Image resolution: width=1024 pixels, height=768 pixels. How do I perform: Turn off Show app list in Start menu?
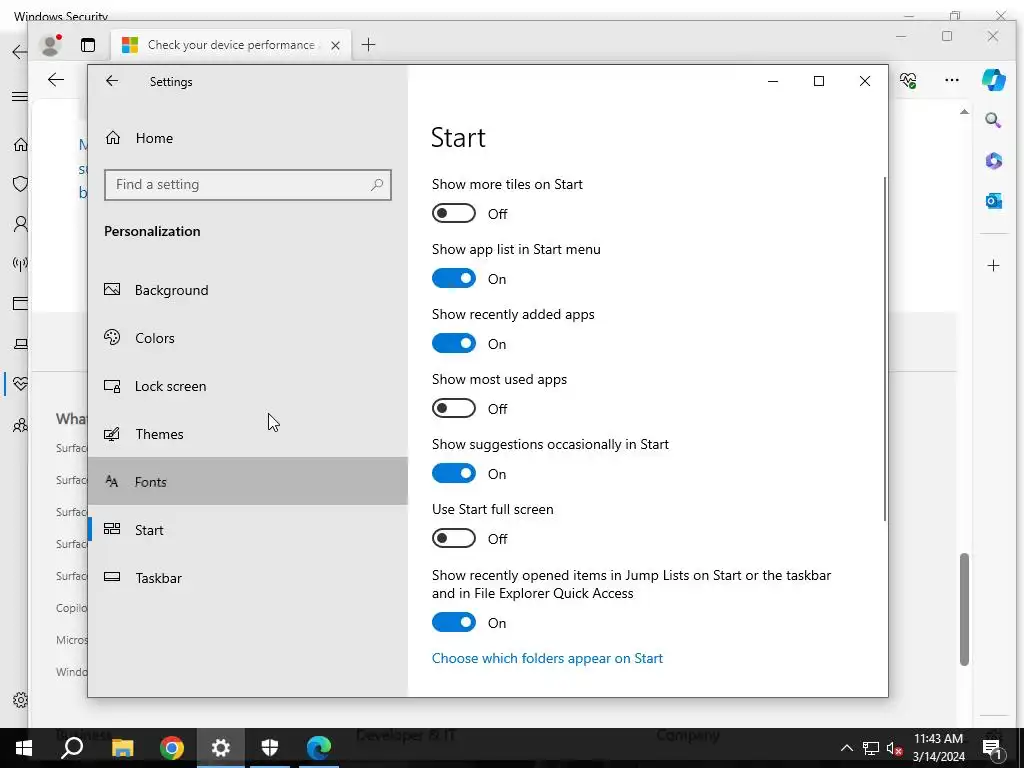pyautogui.click(x=454, y=279)
